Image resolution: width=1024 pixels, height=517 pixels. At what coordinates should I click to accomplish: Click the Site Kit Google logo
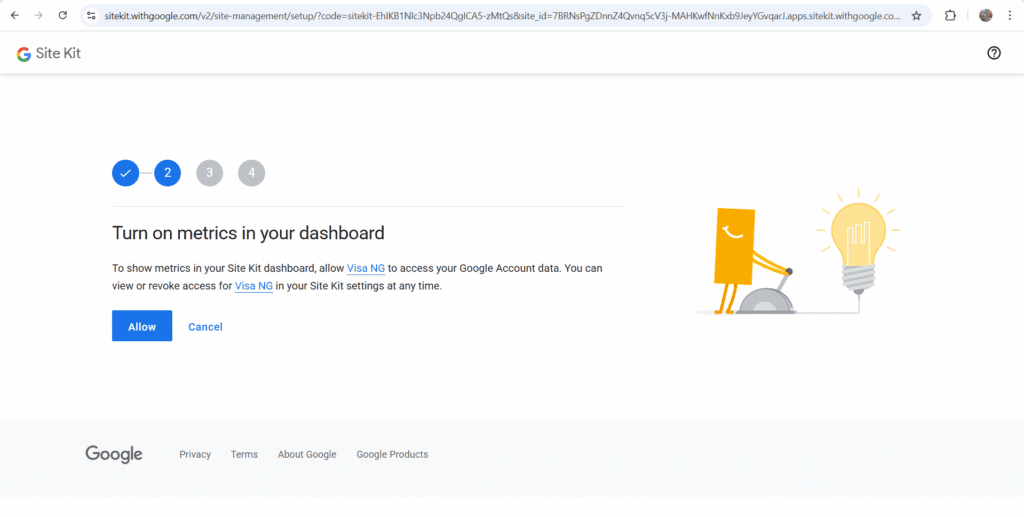coord(24,54)
